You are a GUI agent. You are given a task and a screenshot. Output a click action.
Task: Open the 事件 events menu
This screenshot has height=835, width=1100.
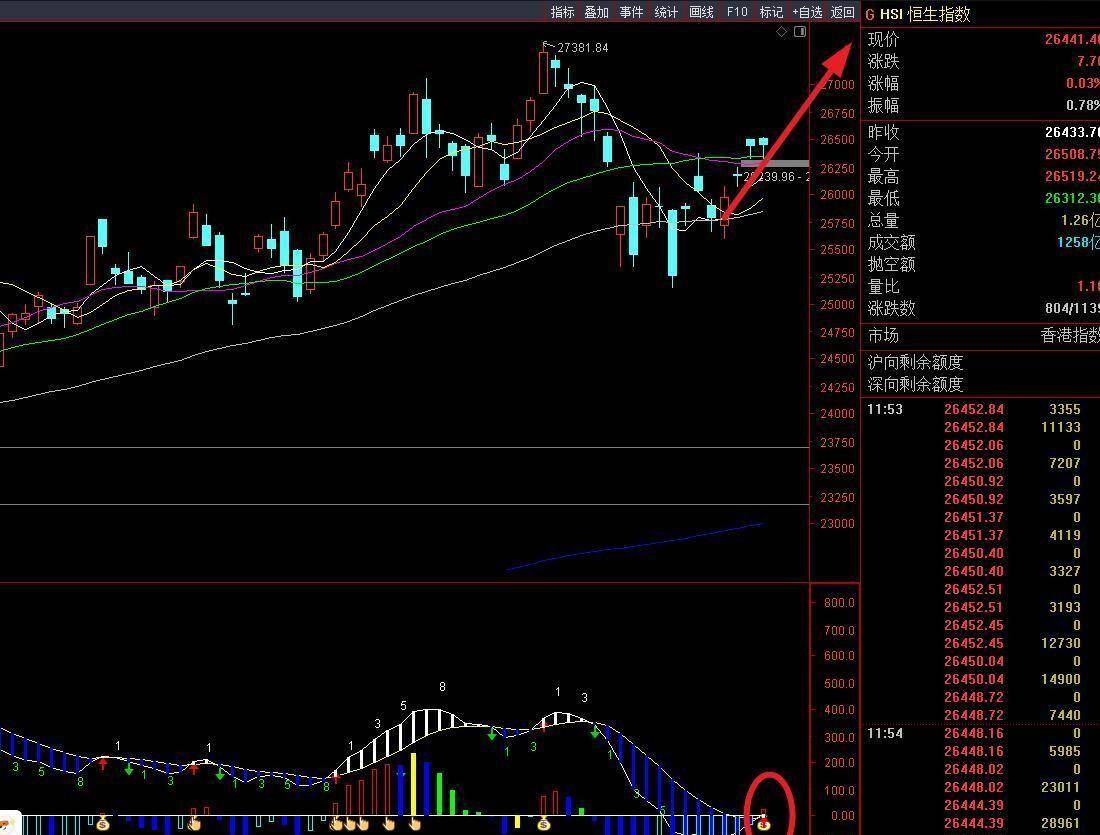click(632, 12)
